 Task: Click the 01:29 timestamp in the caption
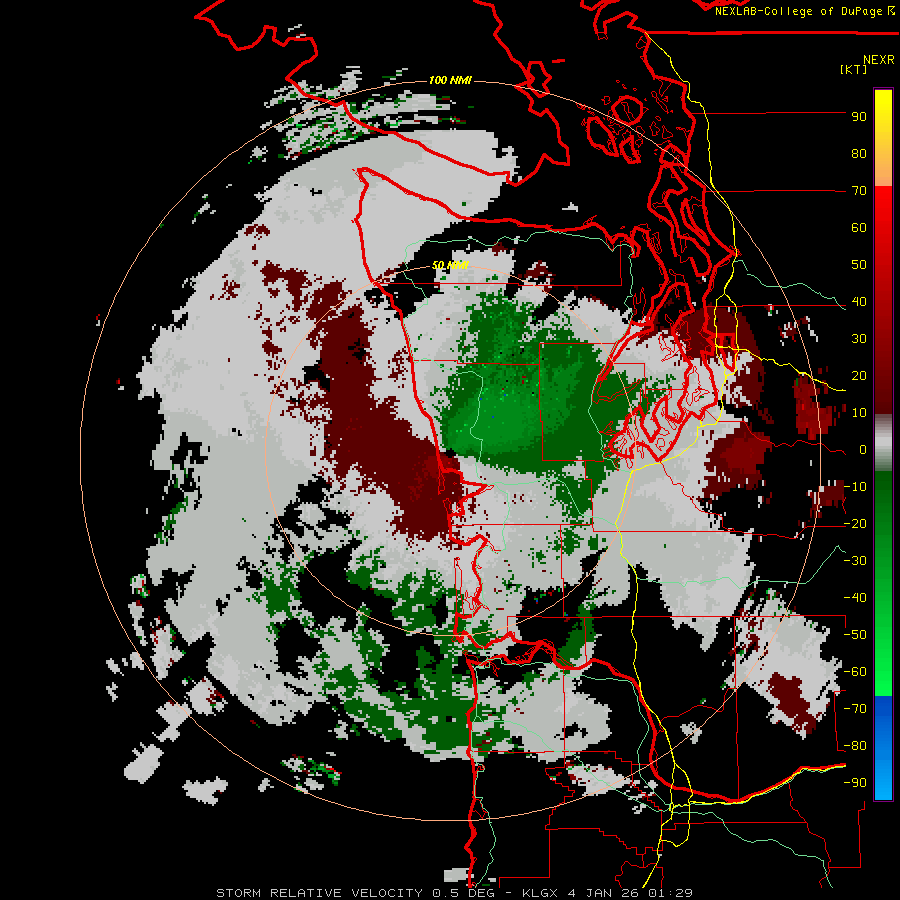[x=670, y=893]
